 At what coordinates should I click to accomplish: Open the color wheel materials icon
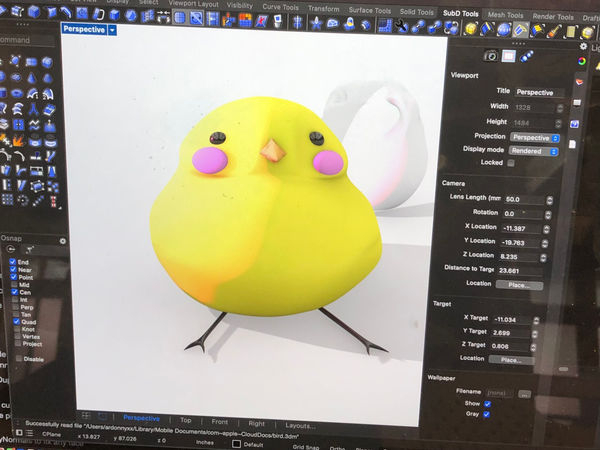[582, 61]
